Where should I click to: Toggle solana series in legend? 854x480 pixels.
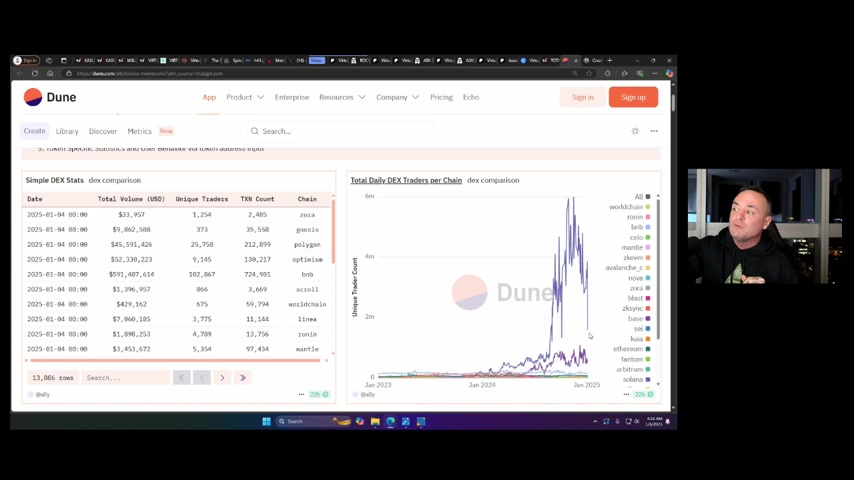coord(637,379)
